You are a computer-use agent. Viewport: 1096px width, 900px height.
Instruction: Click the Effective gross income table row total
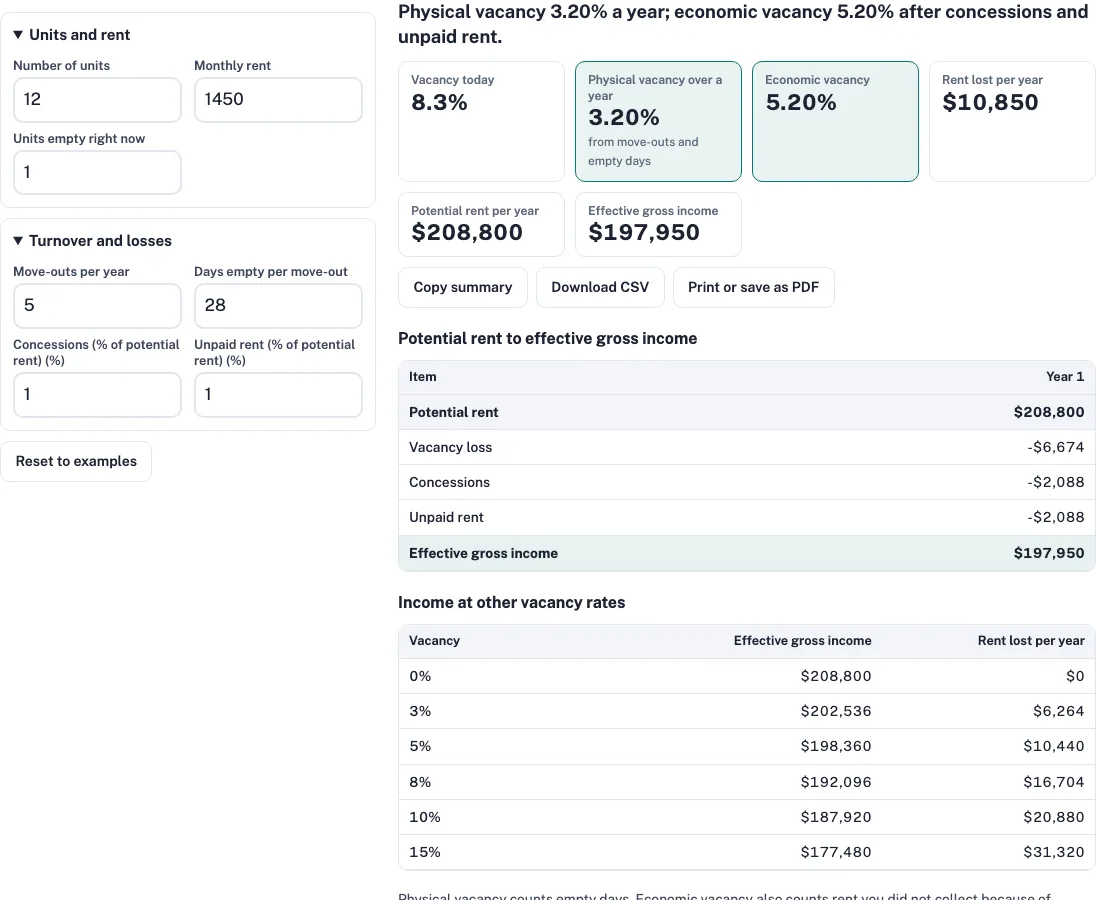[x=1049, y=553]
